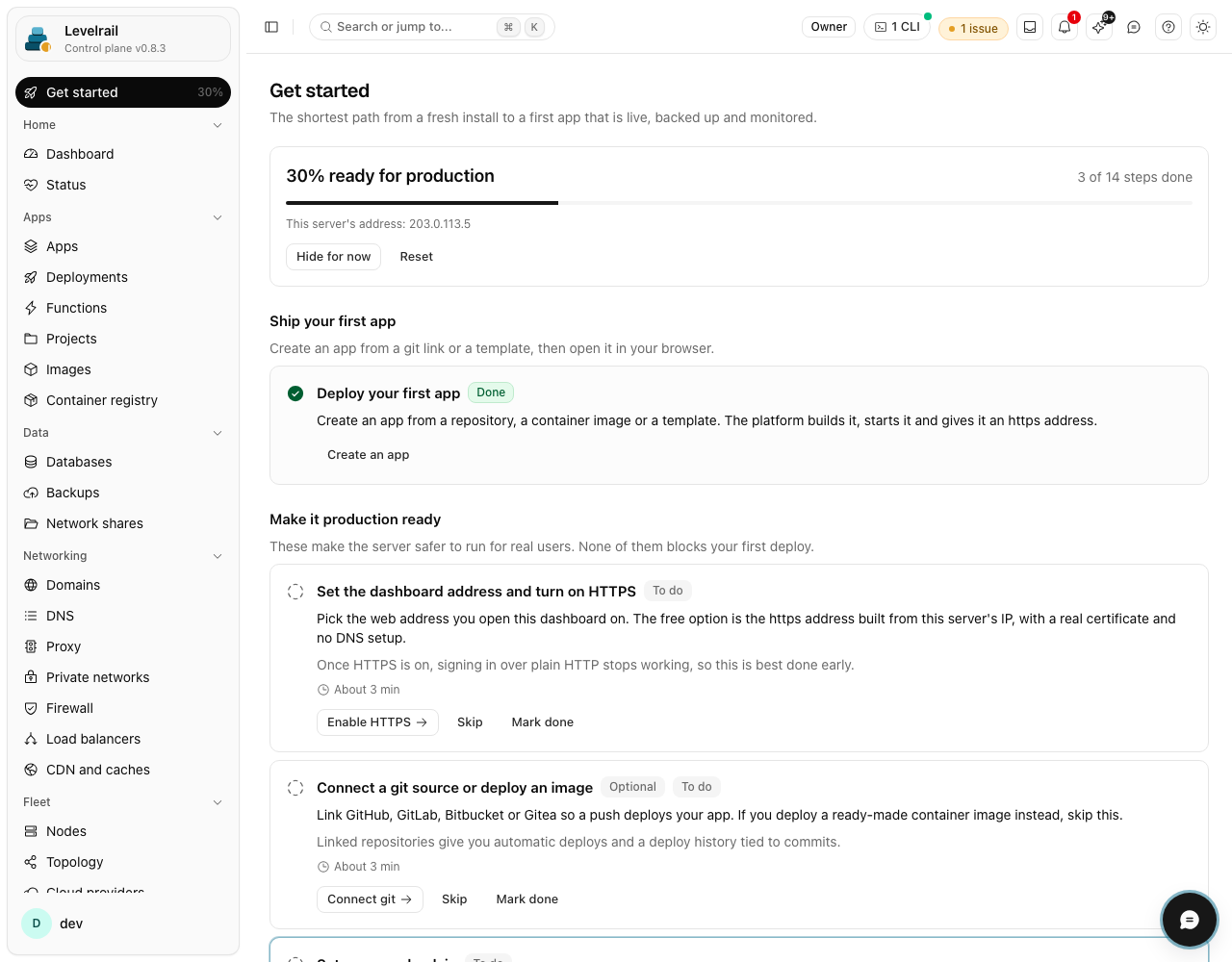Click the Images cube icon
The image size is (1232, 962).
(31, 369)
